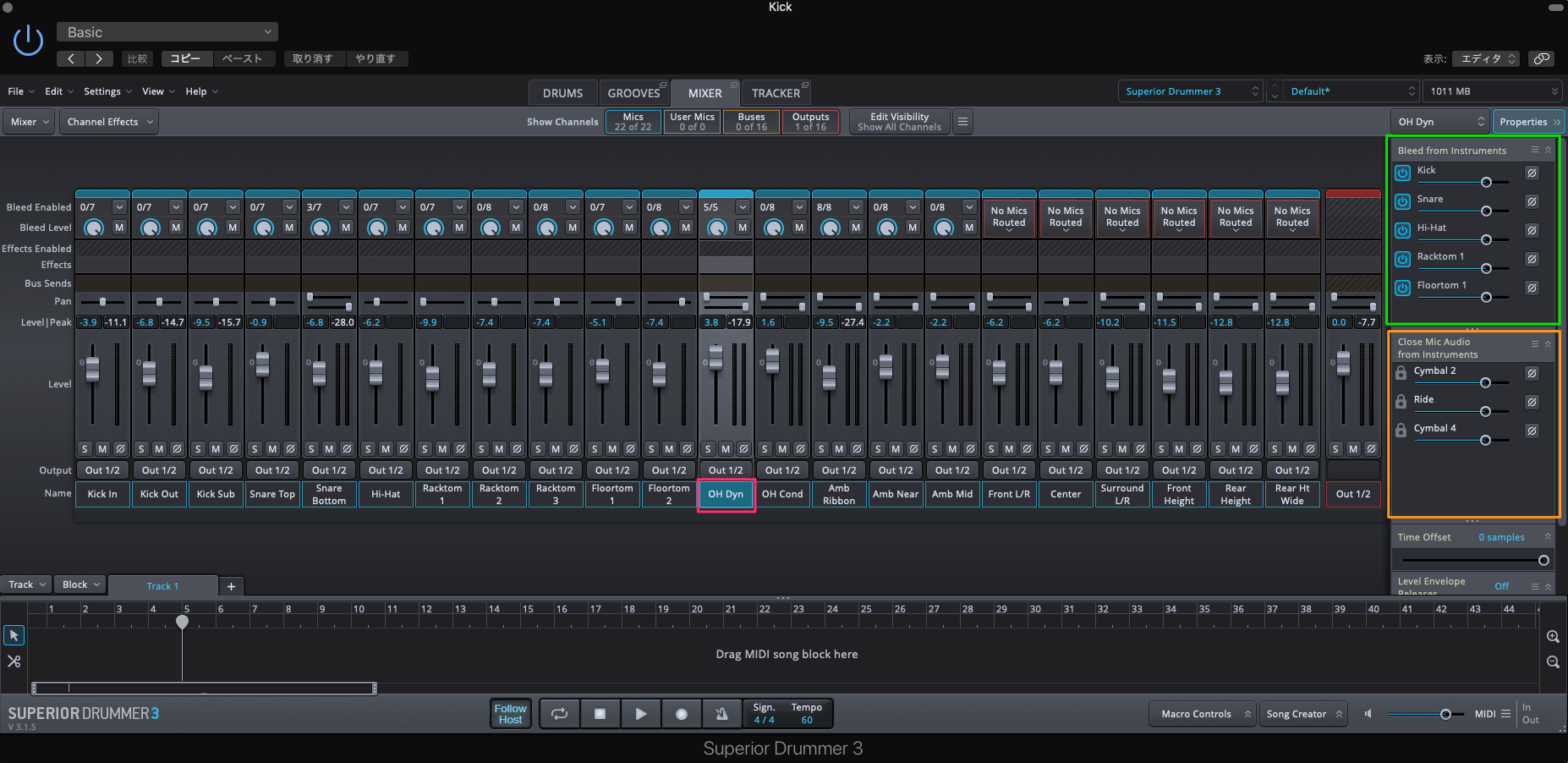
Task: Click the phase invert icon for Ride
Action: 1532,403
